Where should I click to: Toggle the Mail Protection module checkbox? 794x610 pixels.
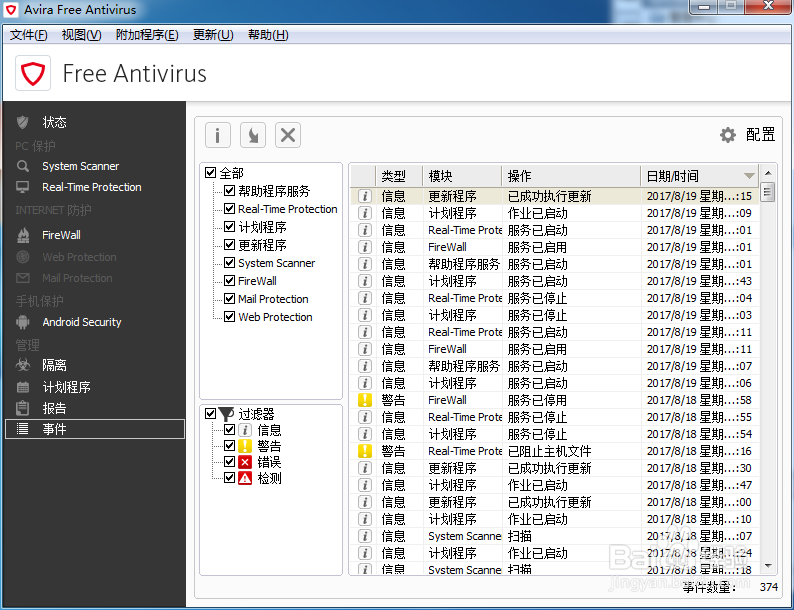pos(229,298)
